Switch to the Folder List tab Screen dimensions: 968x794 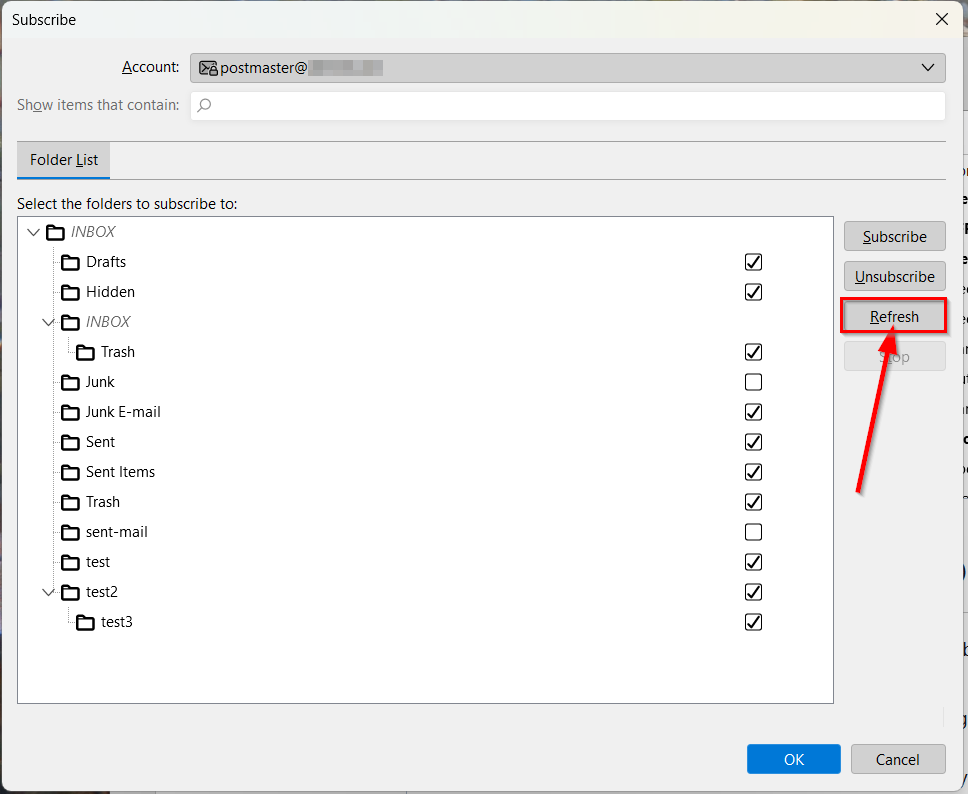(x=64, y=160)
